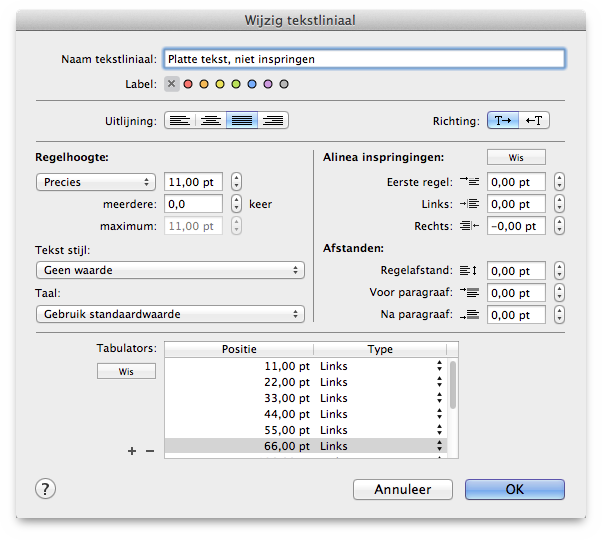Image resolution: width=602 pixels, height=540 pixels.
Task: Click the plus icon to add tabulator
Action: (x=132, y=451)
